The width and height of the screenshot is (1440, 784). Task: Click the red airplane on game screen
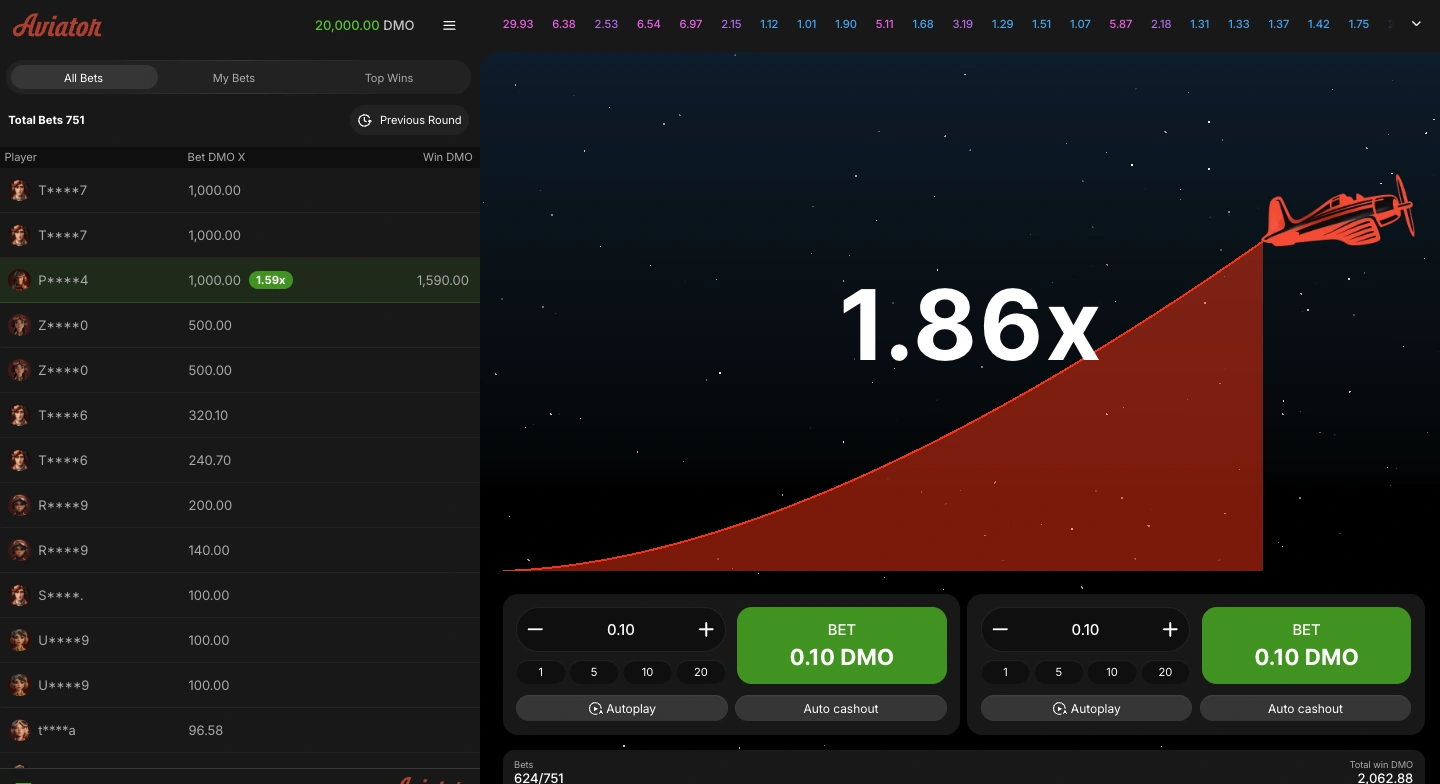(x=1339, y=213)
